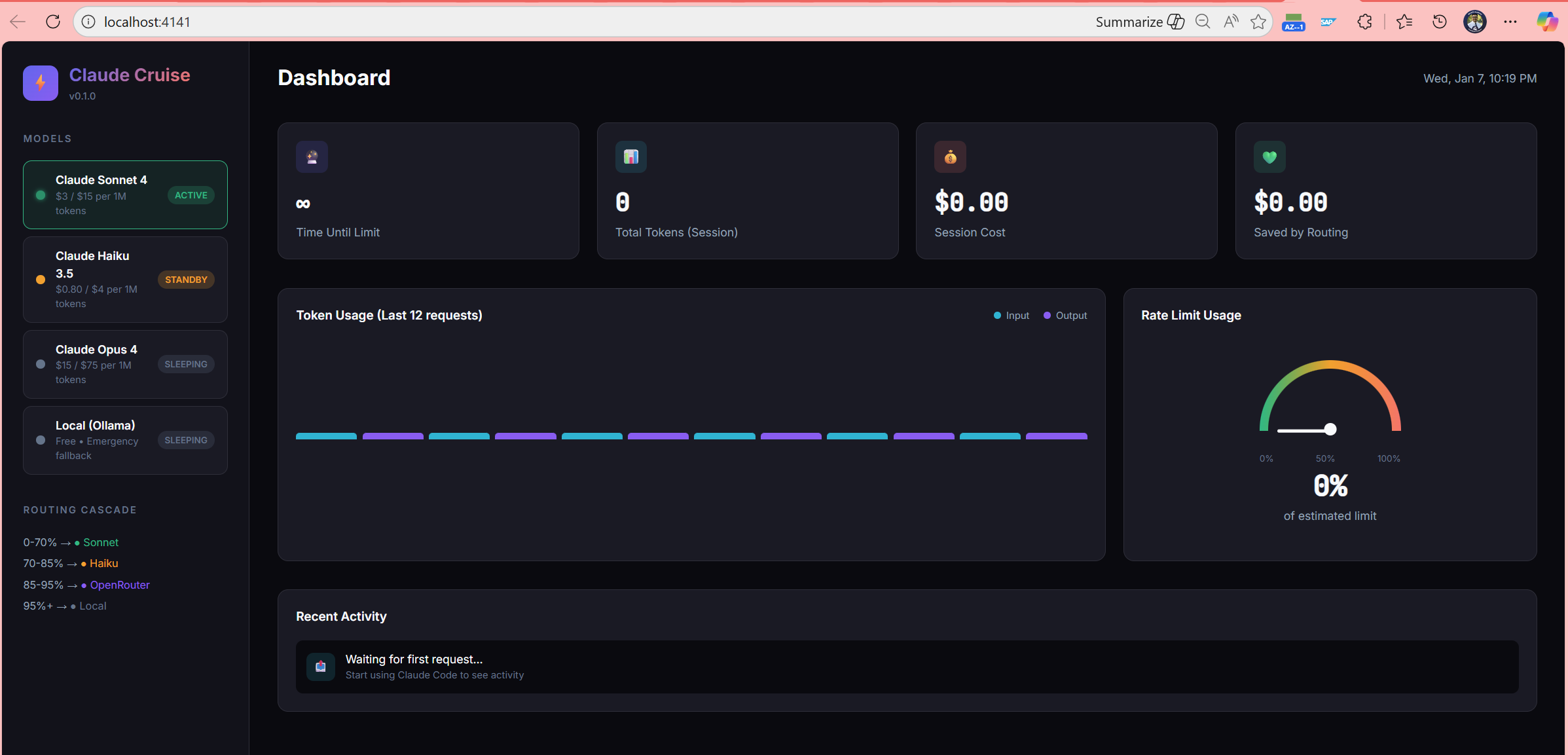Click the Saved by Routing $0.00 value

[1290, 202]
